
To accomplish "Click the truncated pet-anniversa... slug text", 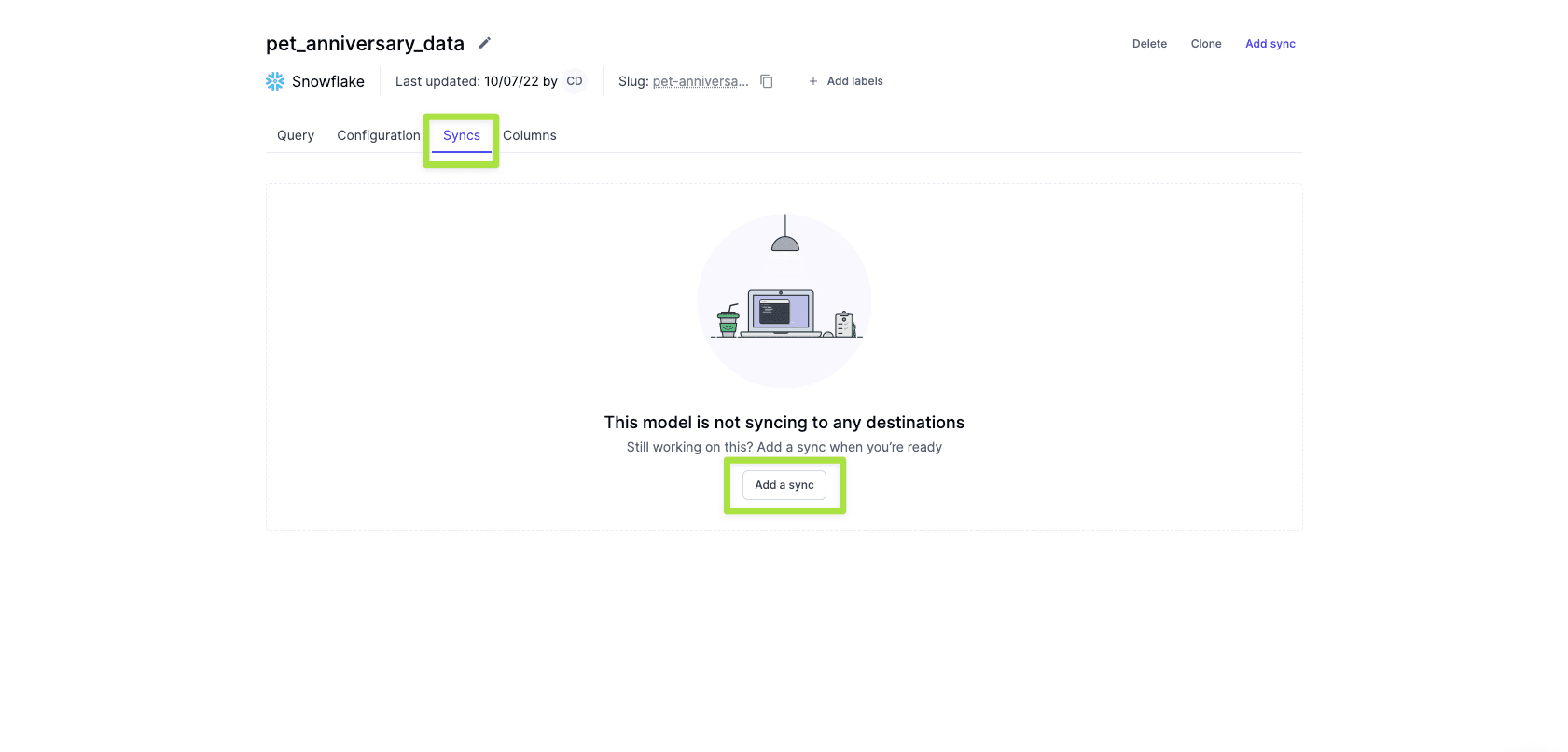I will point(700,81).
